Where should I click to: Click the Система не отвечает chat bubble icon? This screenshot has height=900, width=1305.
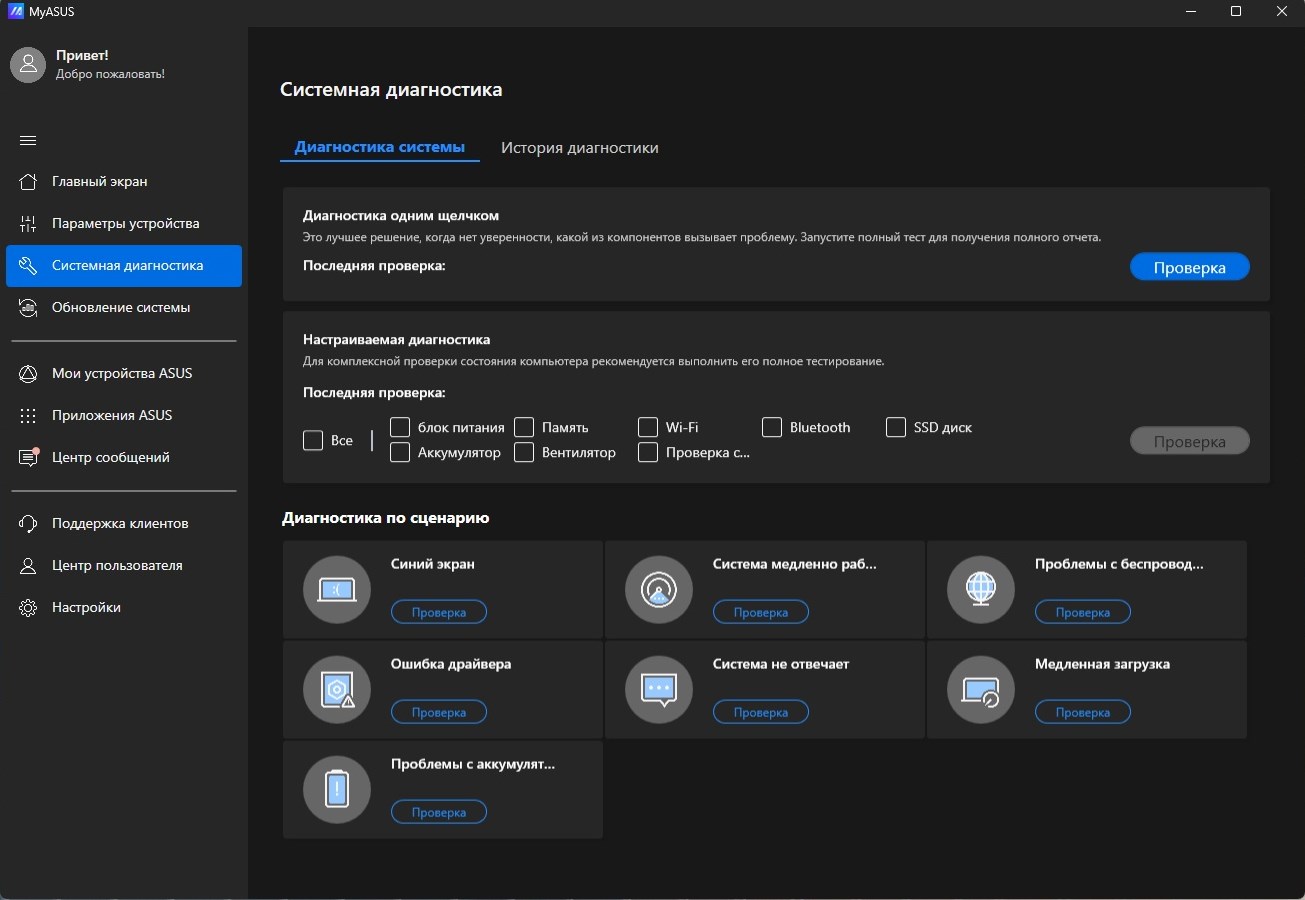tap(659, 690)
